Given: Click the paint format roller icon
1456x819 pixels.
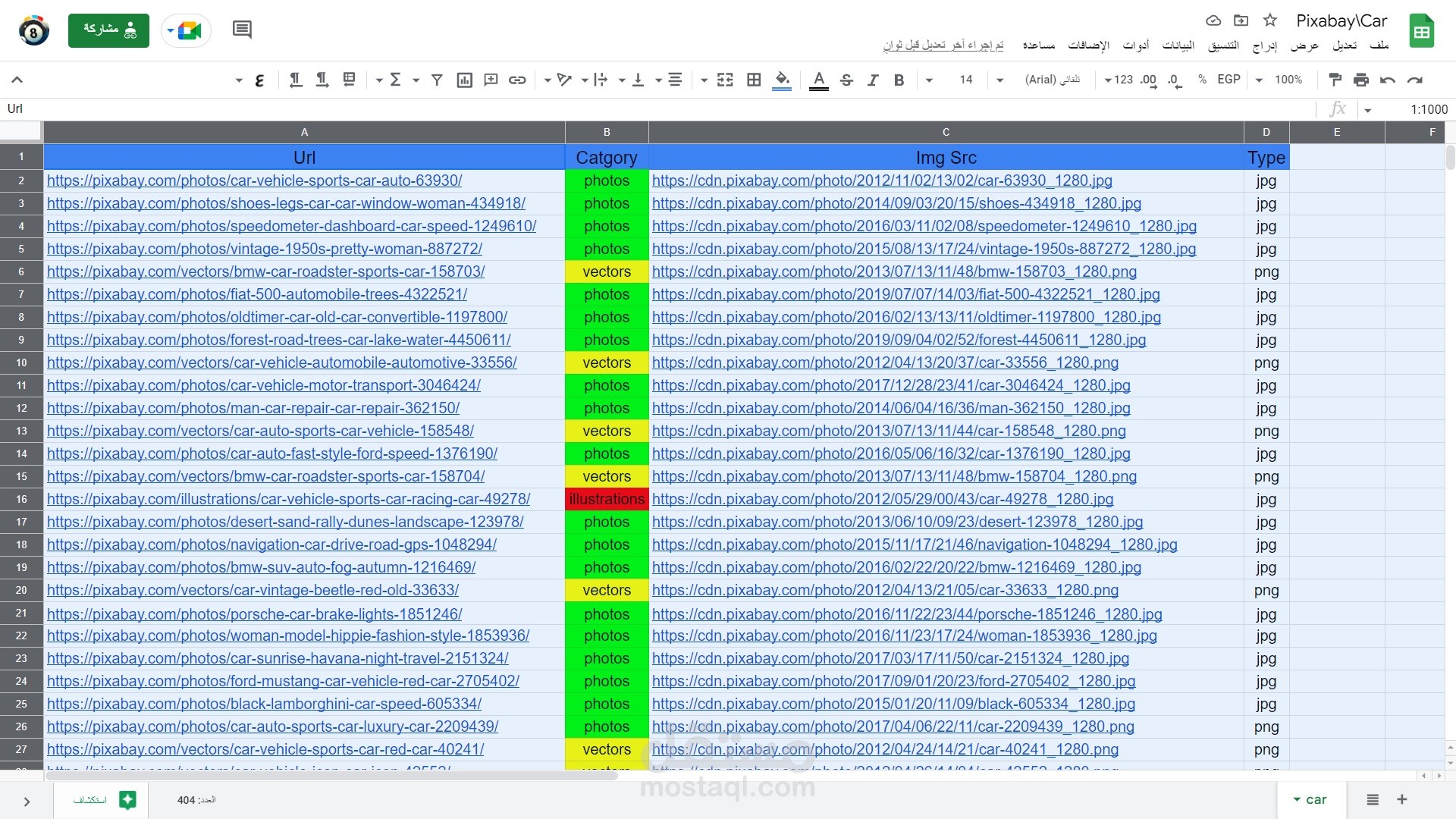Looking at the screenshot, I should (1335, 80).
